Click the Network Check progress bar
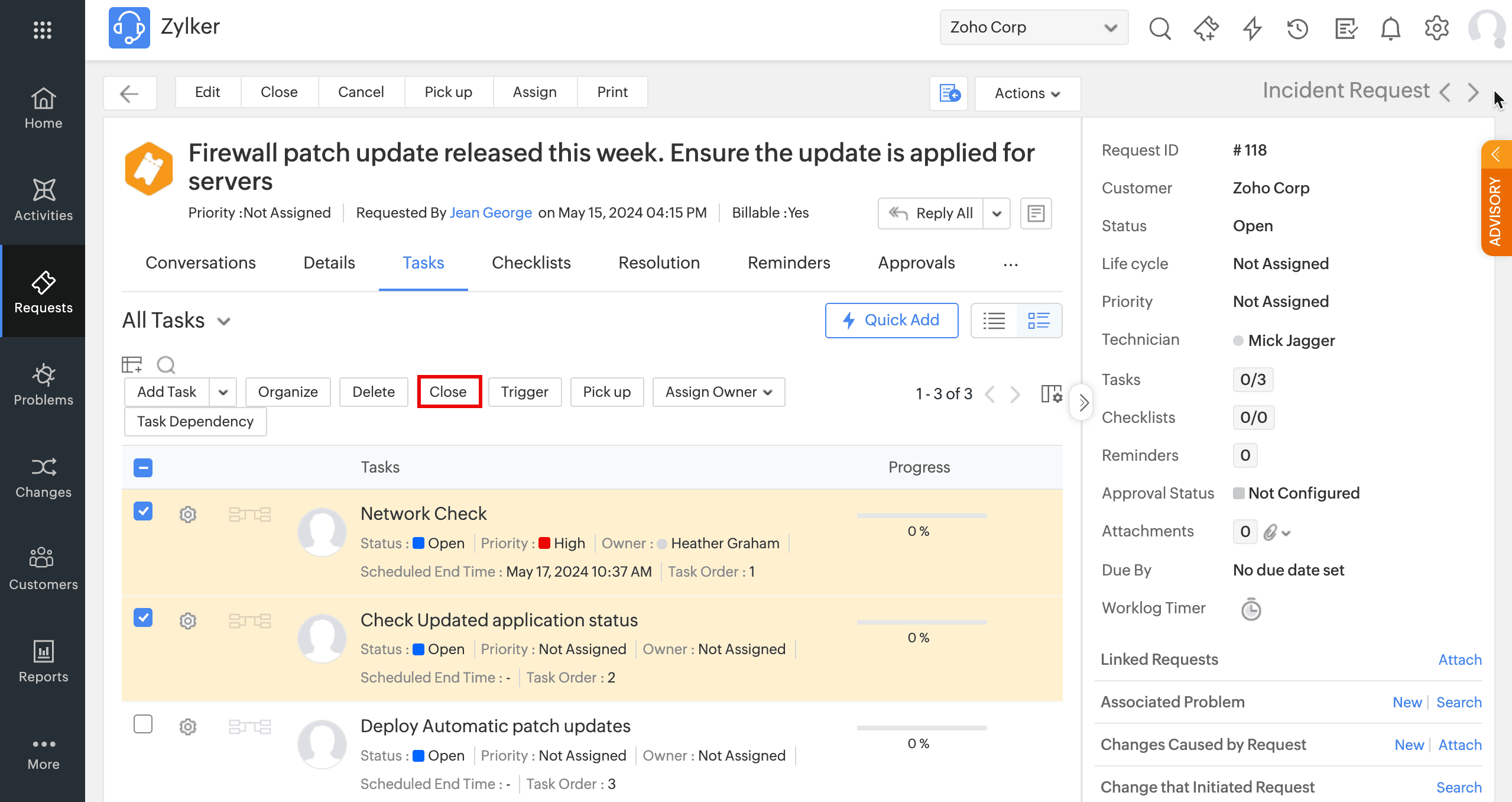The width and height of the screenshot is (1512, 802). 922,516
